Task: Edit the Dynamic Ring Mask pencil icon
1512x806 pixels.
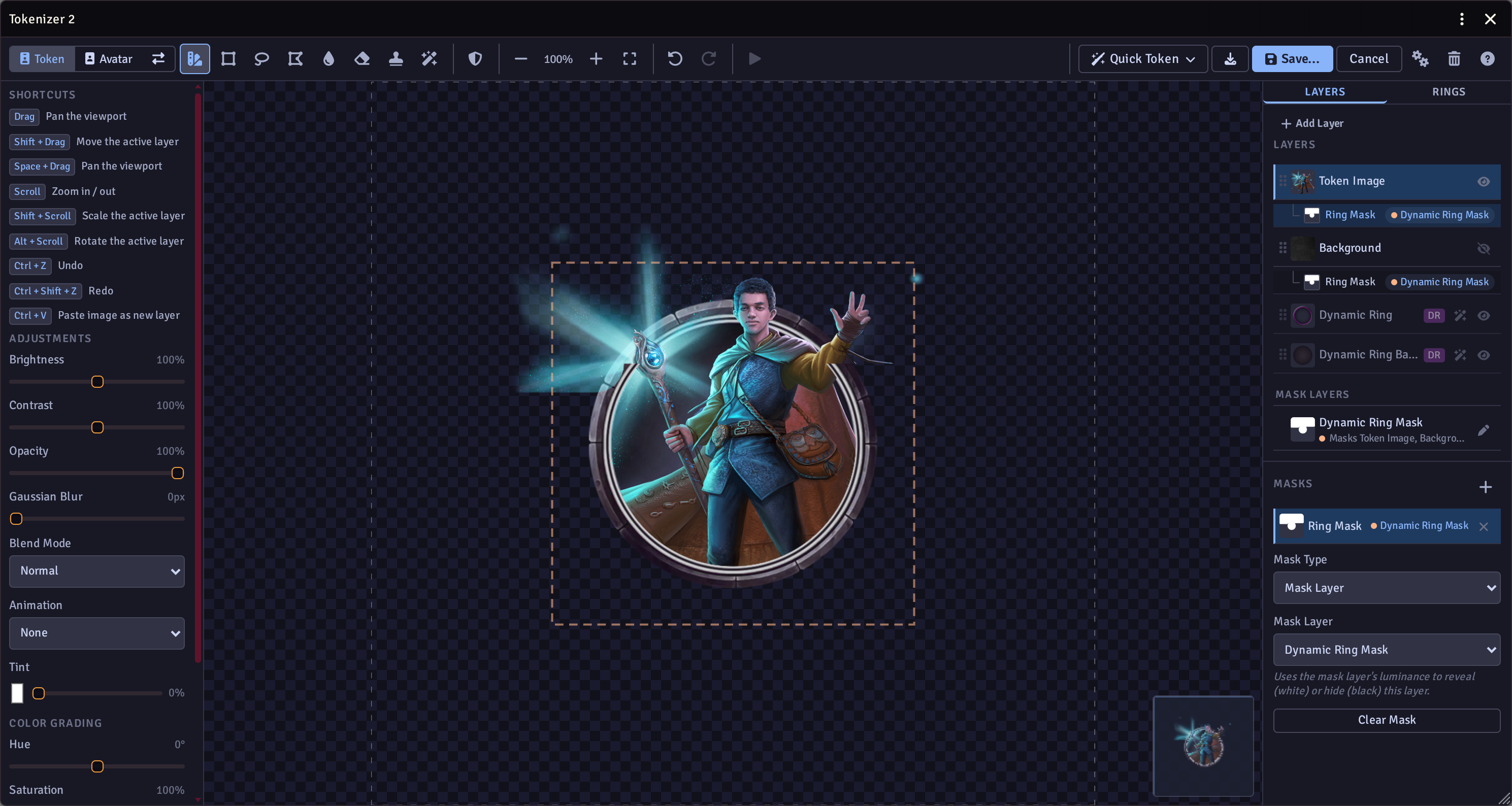Action: [1483, 430]
